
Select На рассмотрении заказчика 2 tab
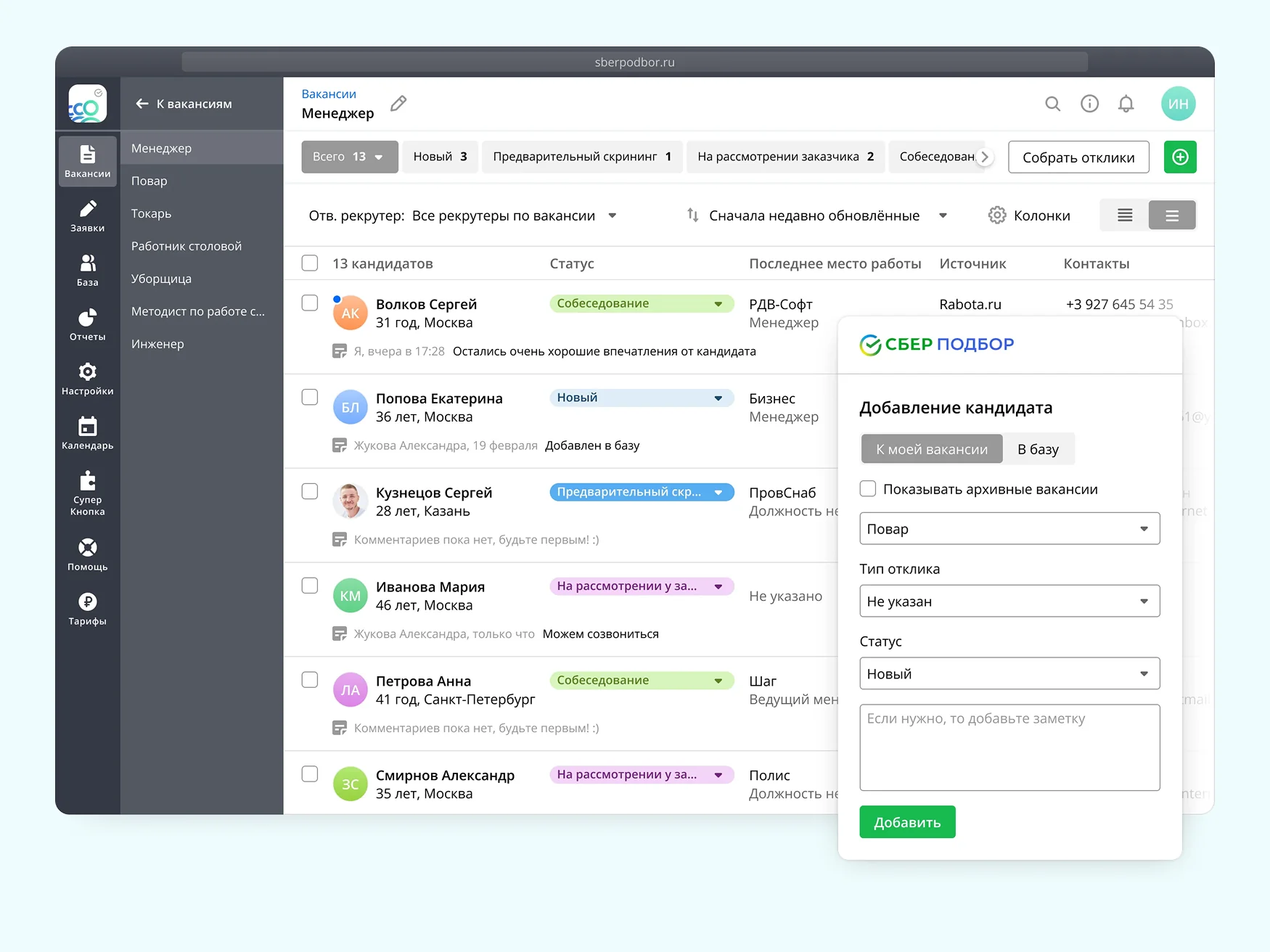(x=786, y=157)
